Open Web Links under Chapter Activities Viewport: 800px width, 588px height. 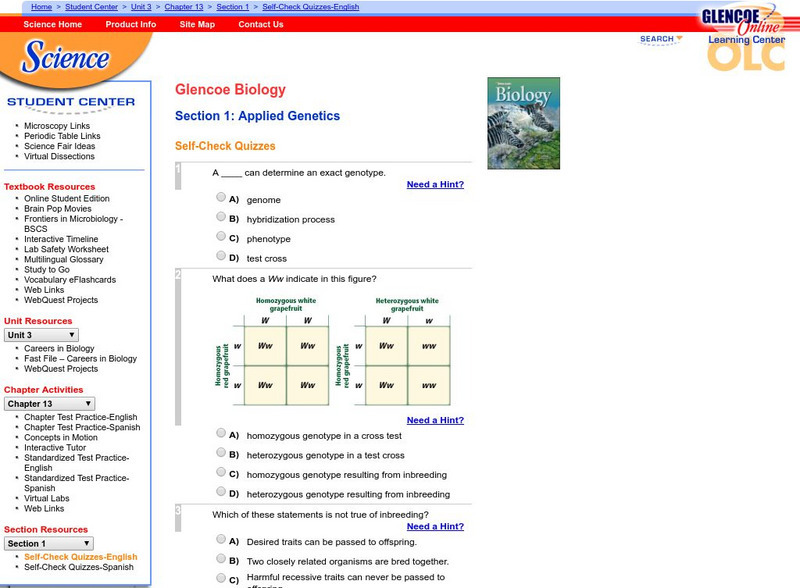click(44, 508)
